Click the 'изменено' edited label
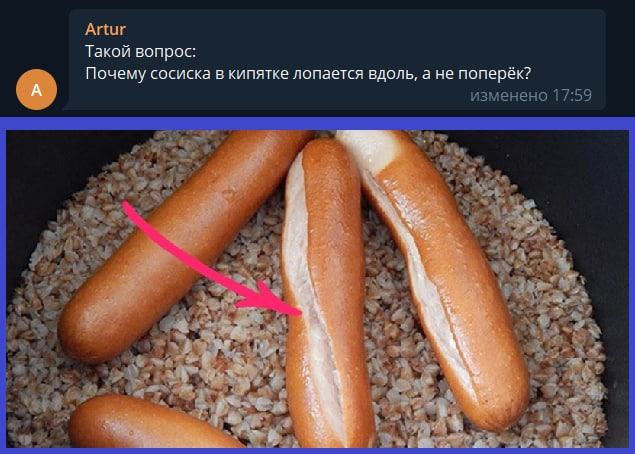Screen dimensions: 635x454 (509, 96)
